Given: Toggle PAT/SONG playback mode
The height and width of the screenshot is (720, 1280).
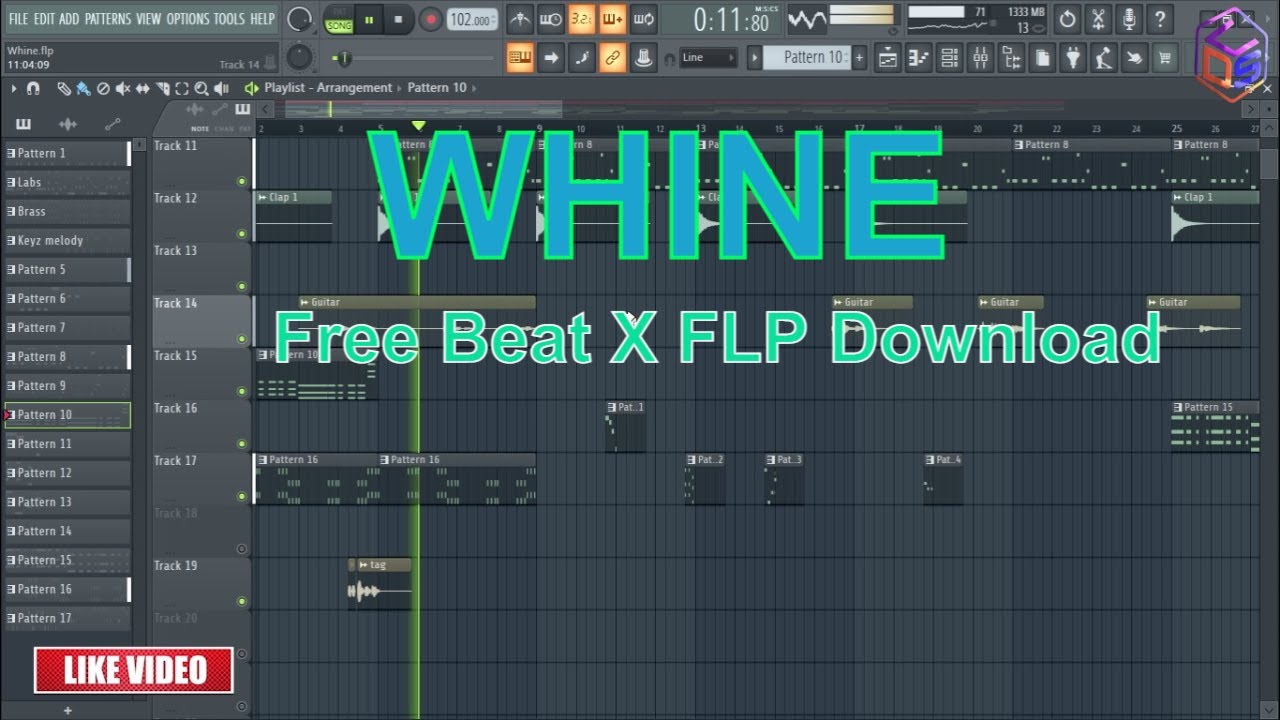Looking at the screenshot, I should pyautogui.click(x=338, y=19).
